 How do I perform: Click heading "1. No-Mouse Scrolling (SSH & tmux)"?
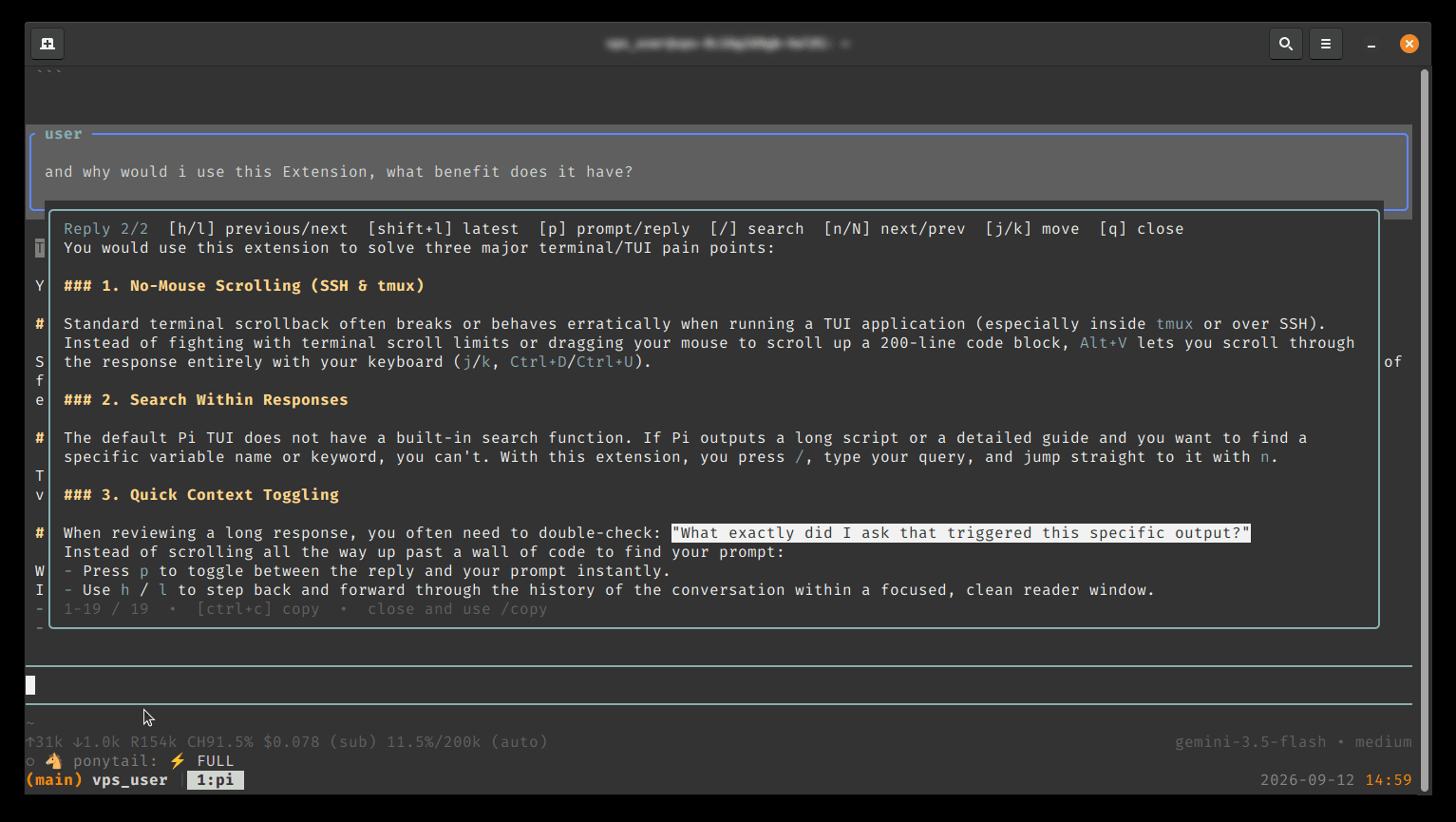click(x=244, y=286)
